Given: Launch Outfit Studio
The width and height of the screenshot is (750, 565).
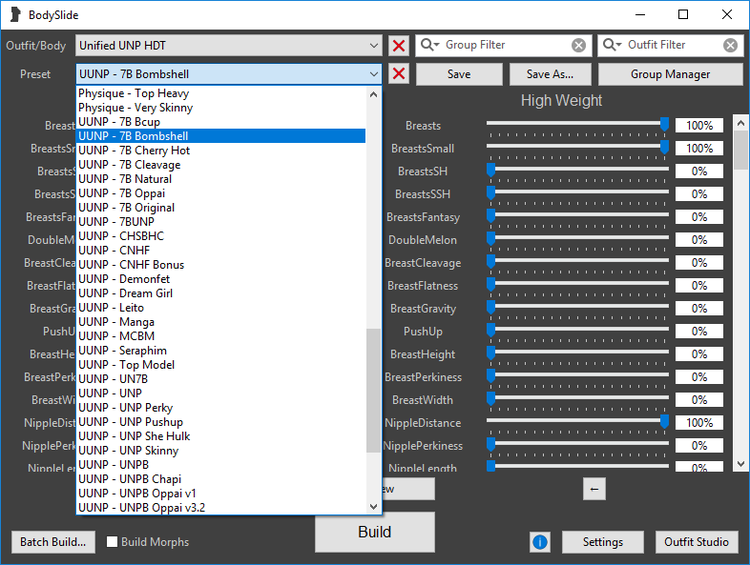Looking at the screenshot, I should click(696, 542).
